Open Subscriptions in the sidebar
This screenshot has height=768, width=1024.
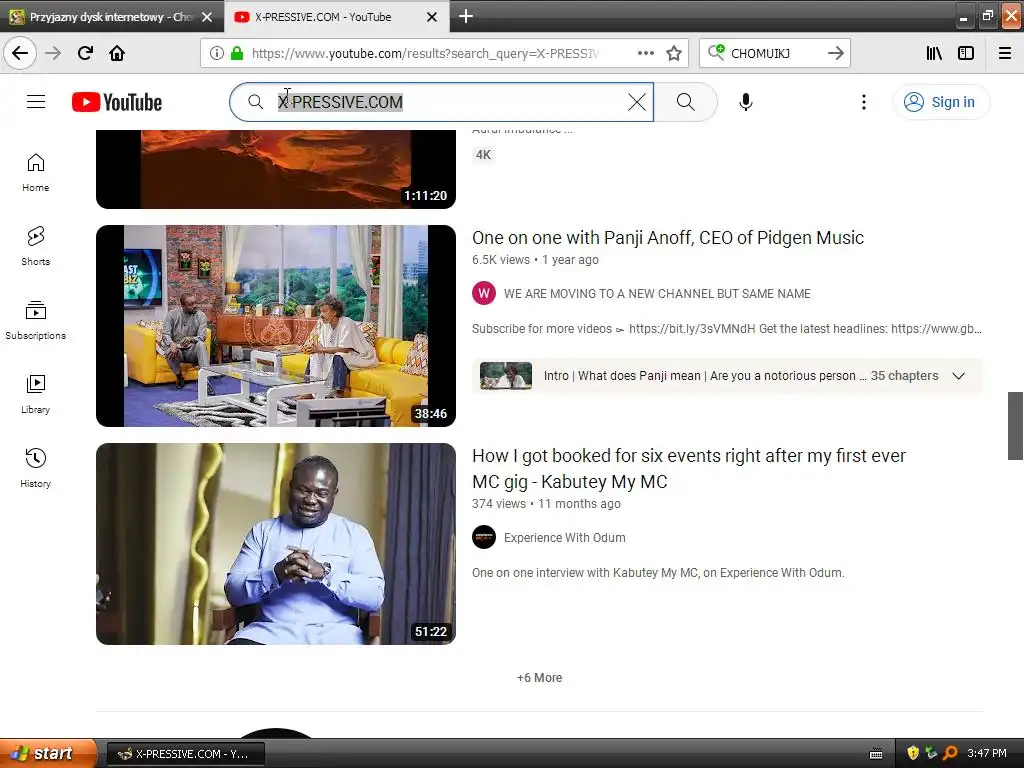coord(35,321)
